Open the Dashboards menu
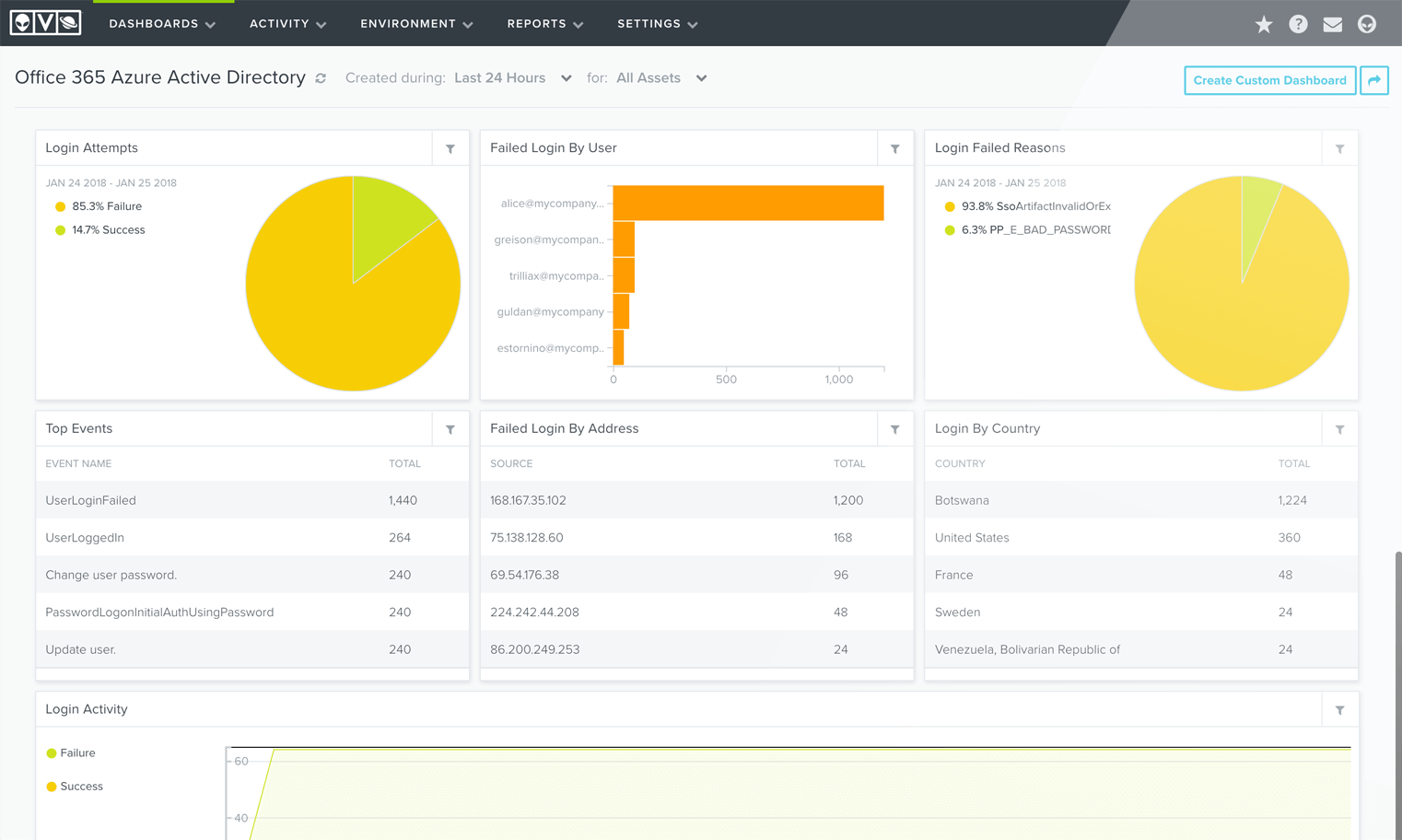This screenshot has width=1402, height=840. [162, 24]
